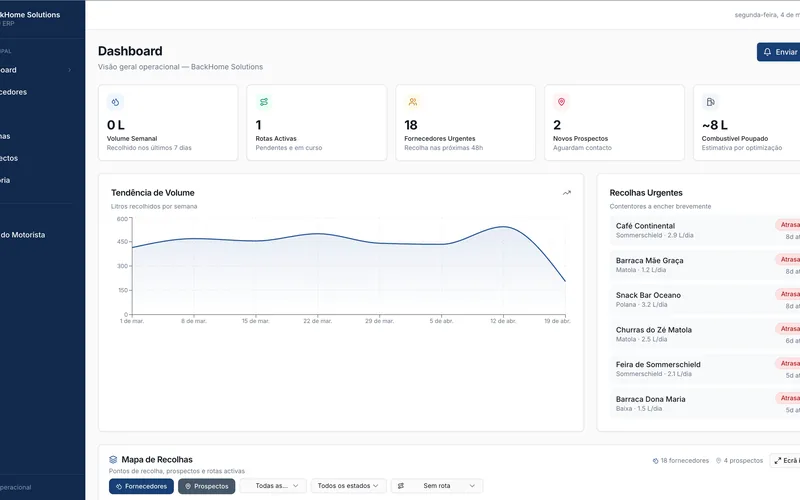Click the Tendência de Volume heading
Screen dimensions: 800x500
click(153, 193)
